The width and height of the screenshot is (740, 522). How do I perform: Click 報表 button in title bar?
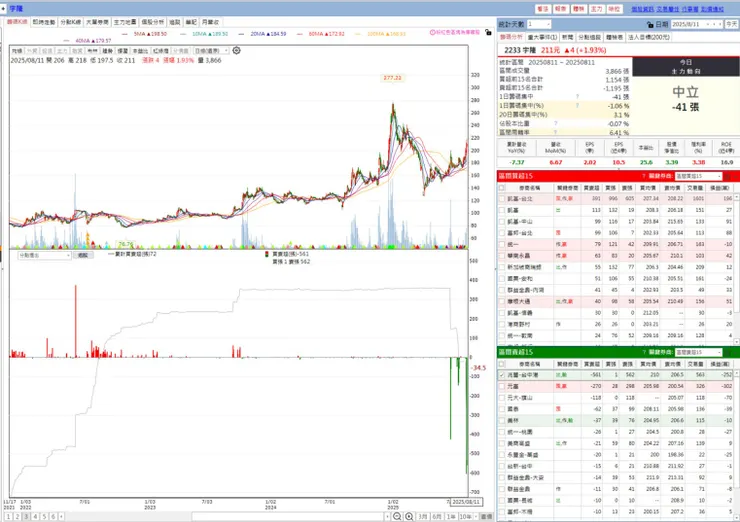561,9
